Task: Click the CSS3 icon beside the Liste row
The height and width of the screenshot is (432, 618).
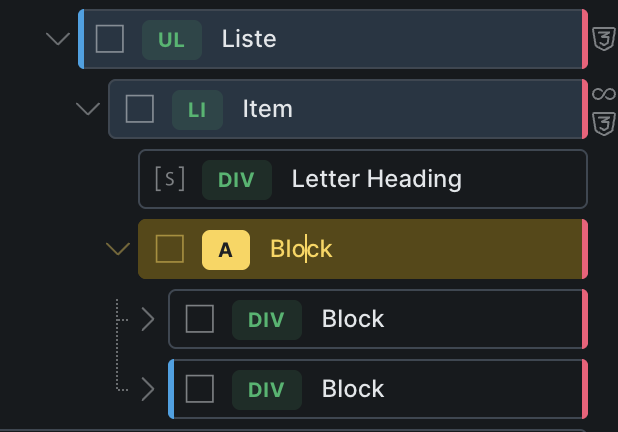Action: click(x=603, y=40)
